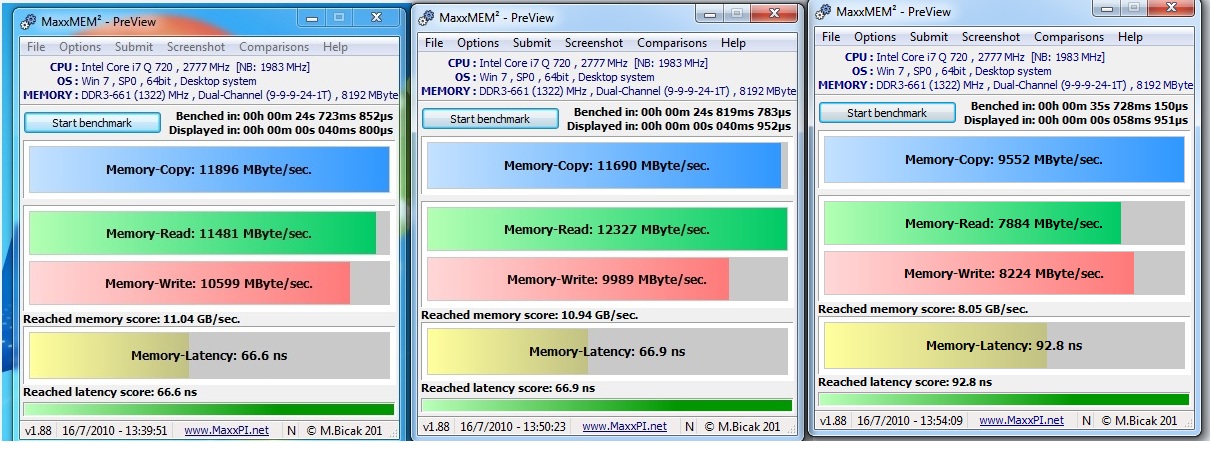Screen dimensions: 1210x451
Task: Click 'Reached memory score: 11.04 GB/sec.' text
Action: (131, 319)
